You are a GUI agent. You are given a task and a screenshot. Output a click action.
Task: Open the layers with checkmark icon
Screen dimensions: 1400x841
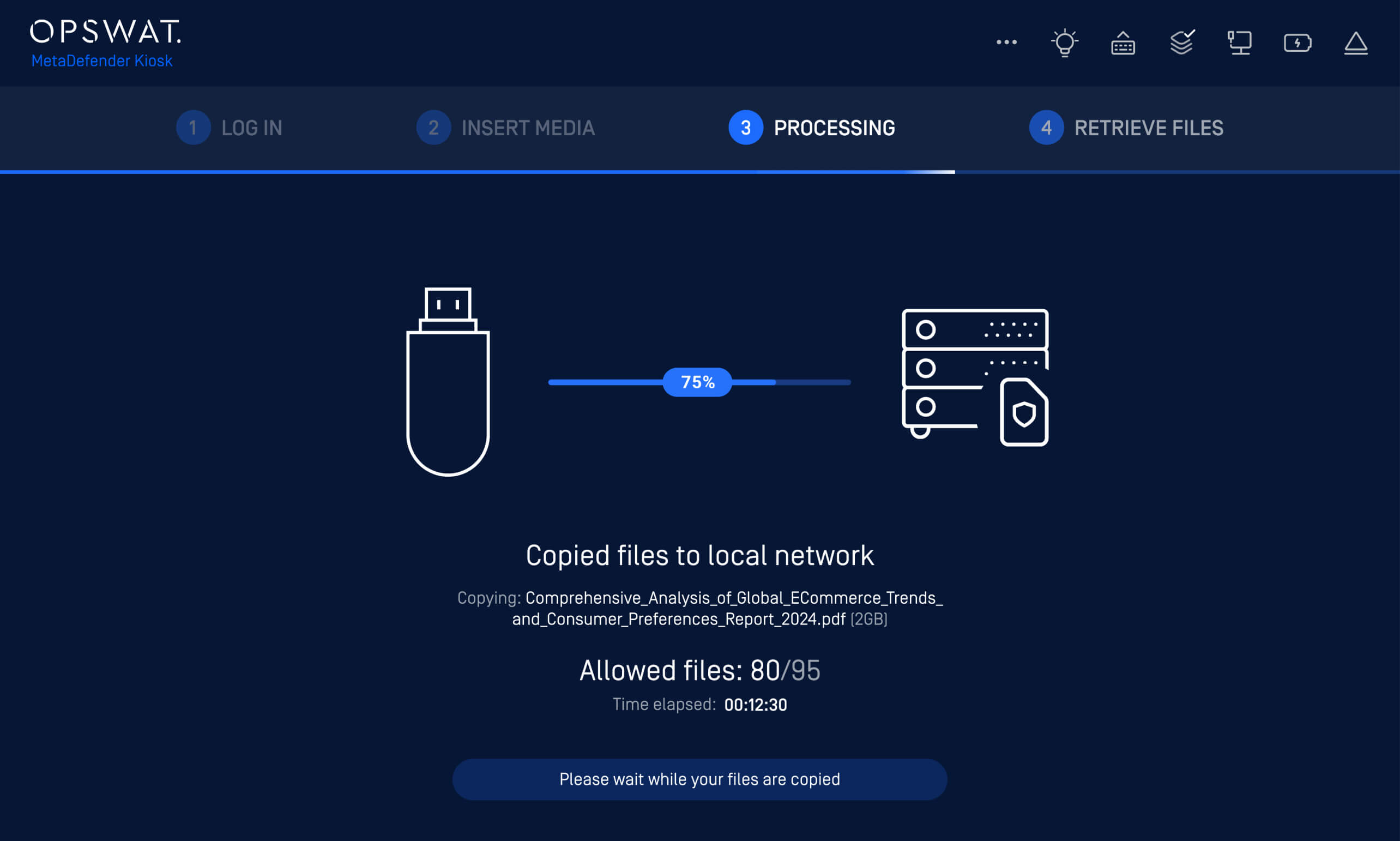[x=1182, y=43]
